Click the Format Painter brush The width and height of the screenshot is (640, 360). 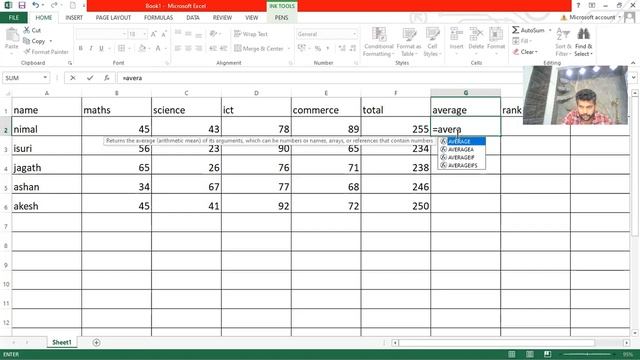point(27,52)
